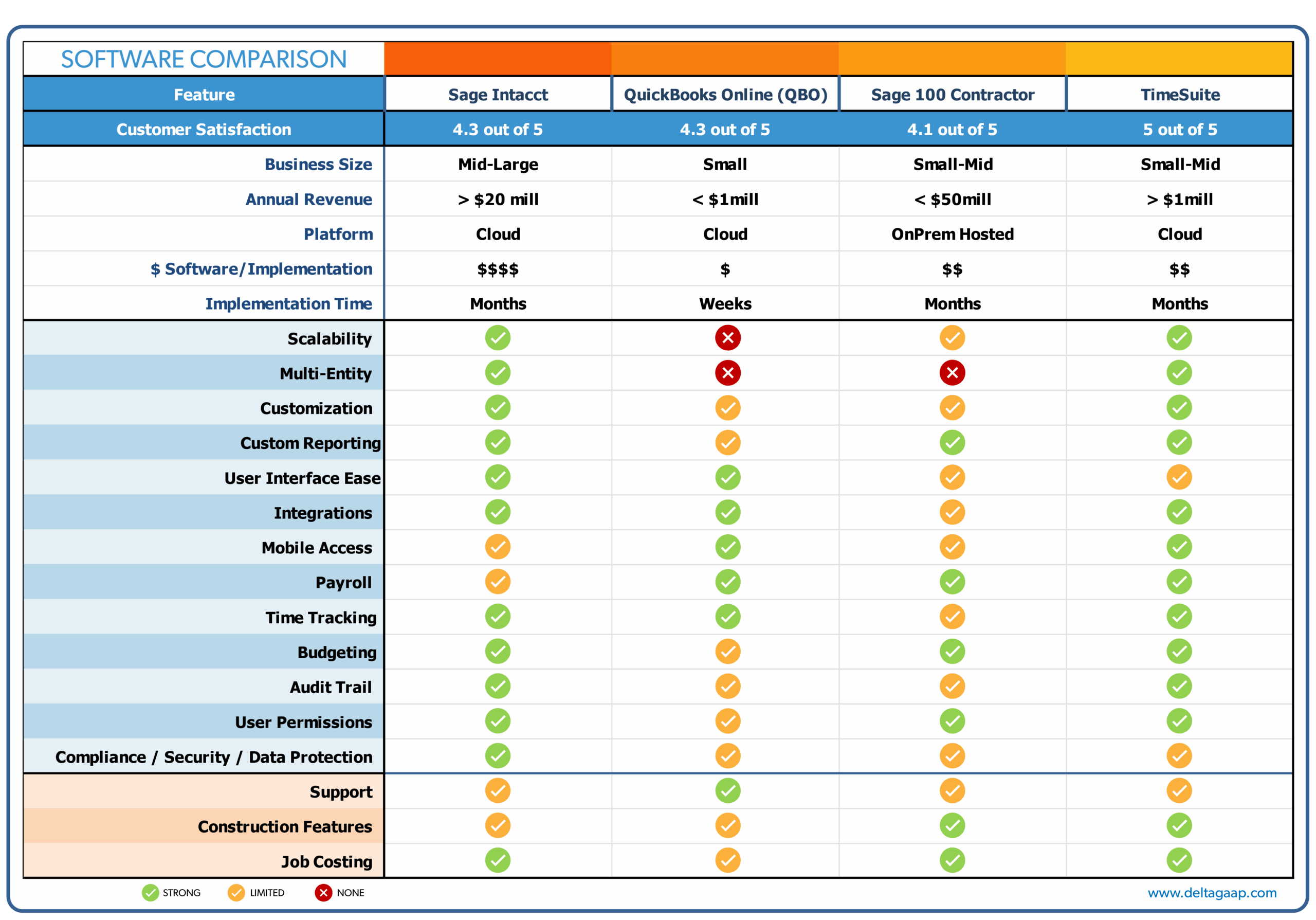
Task: Click the SOFTWARE COMPARISON title
Action: click(204, 59)
